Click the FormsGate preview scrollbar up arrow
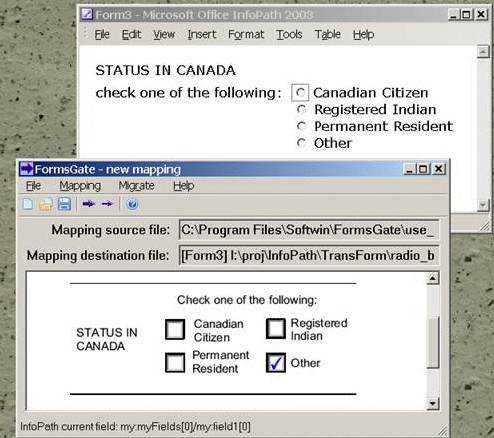 coord(433,279)
